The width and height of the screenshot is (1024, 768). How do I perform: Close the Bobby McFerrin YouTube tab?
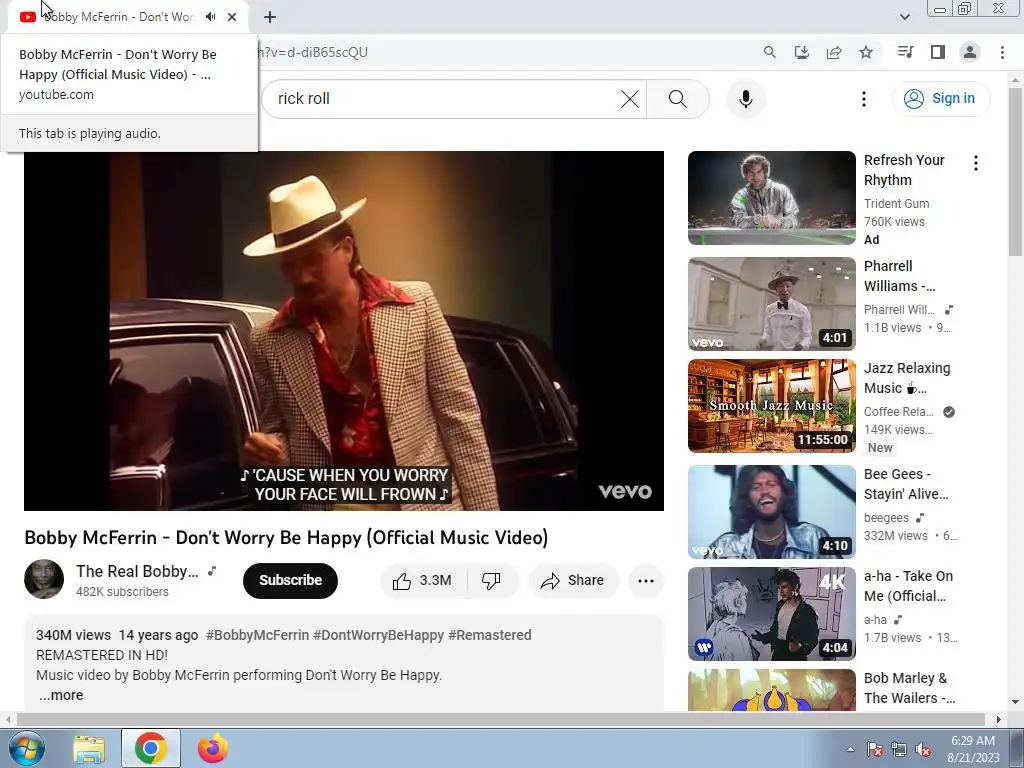tap(232, 17)
